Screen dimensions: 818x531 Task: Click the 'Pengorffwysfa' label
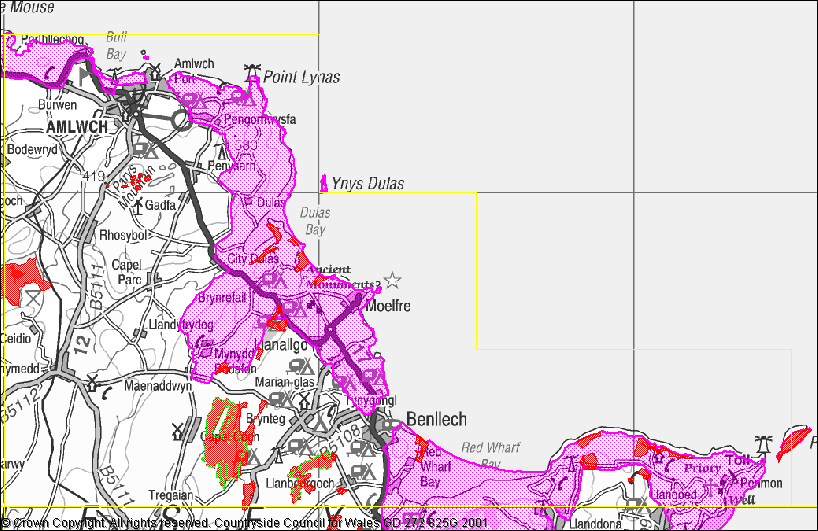(260, 120)
